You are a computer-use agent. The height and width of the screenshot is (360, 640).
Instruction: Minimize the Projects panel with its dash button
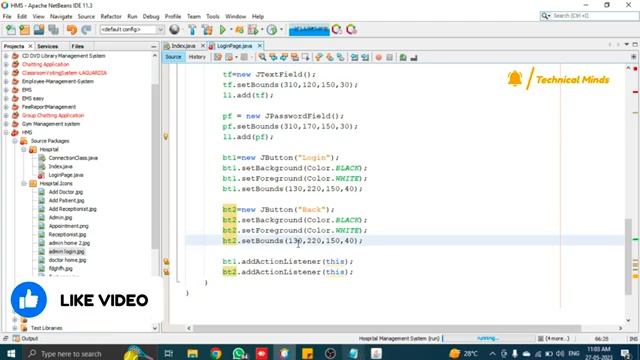[x=153, y=47]
